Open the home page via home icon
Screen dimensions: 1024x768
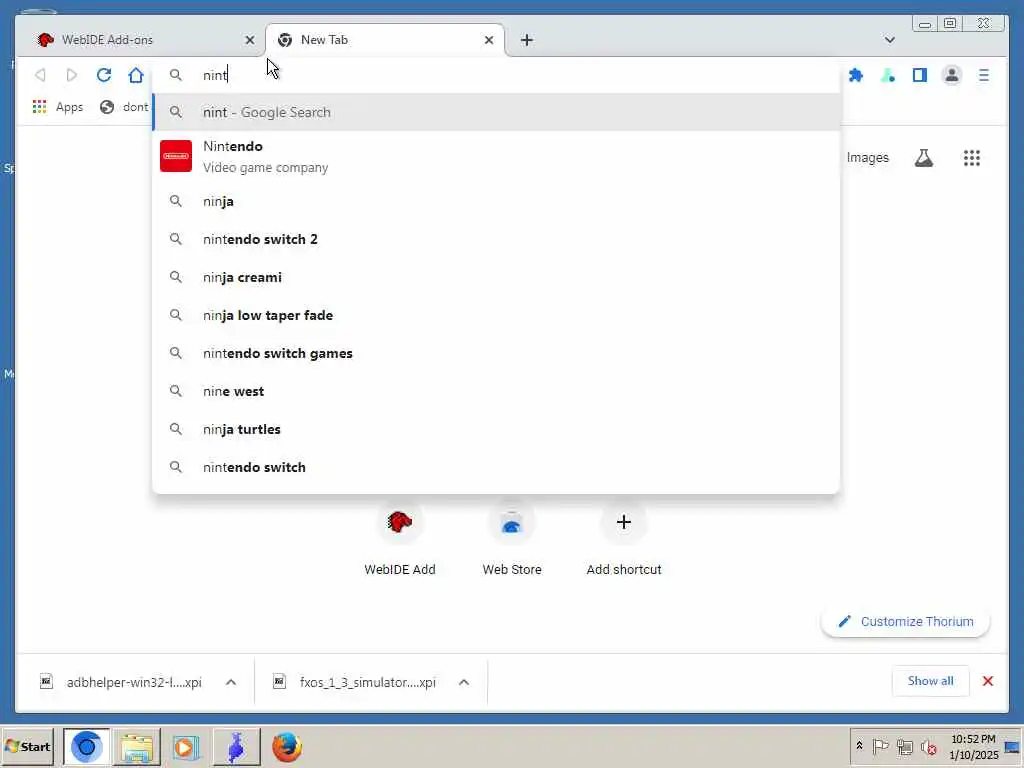click(136, 75)
